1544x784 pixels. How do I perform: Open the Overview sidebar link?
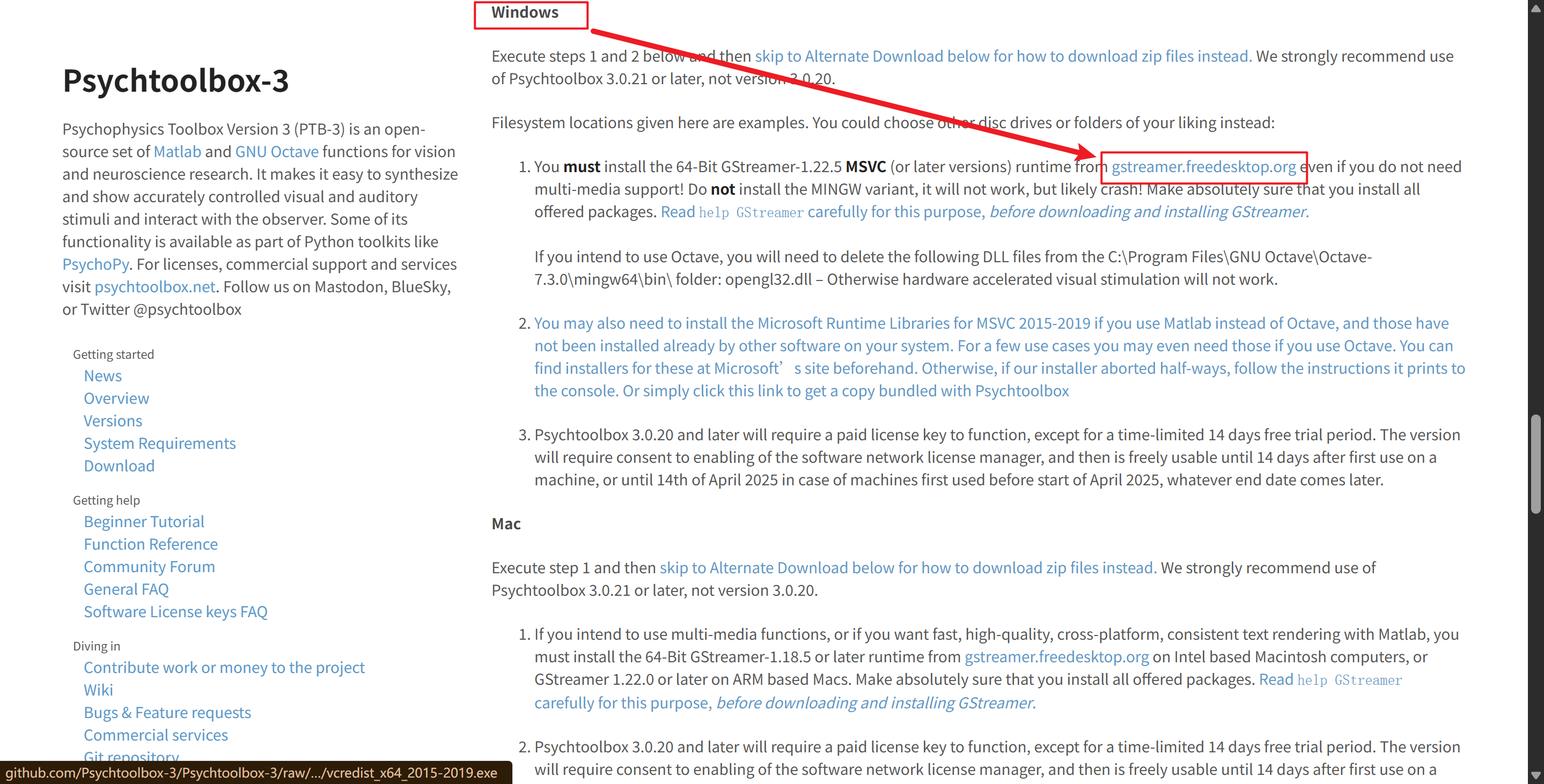click(116, 398)
